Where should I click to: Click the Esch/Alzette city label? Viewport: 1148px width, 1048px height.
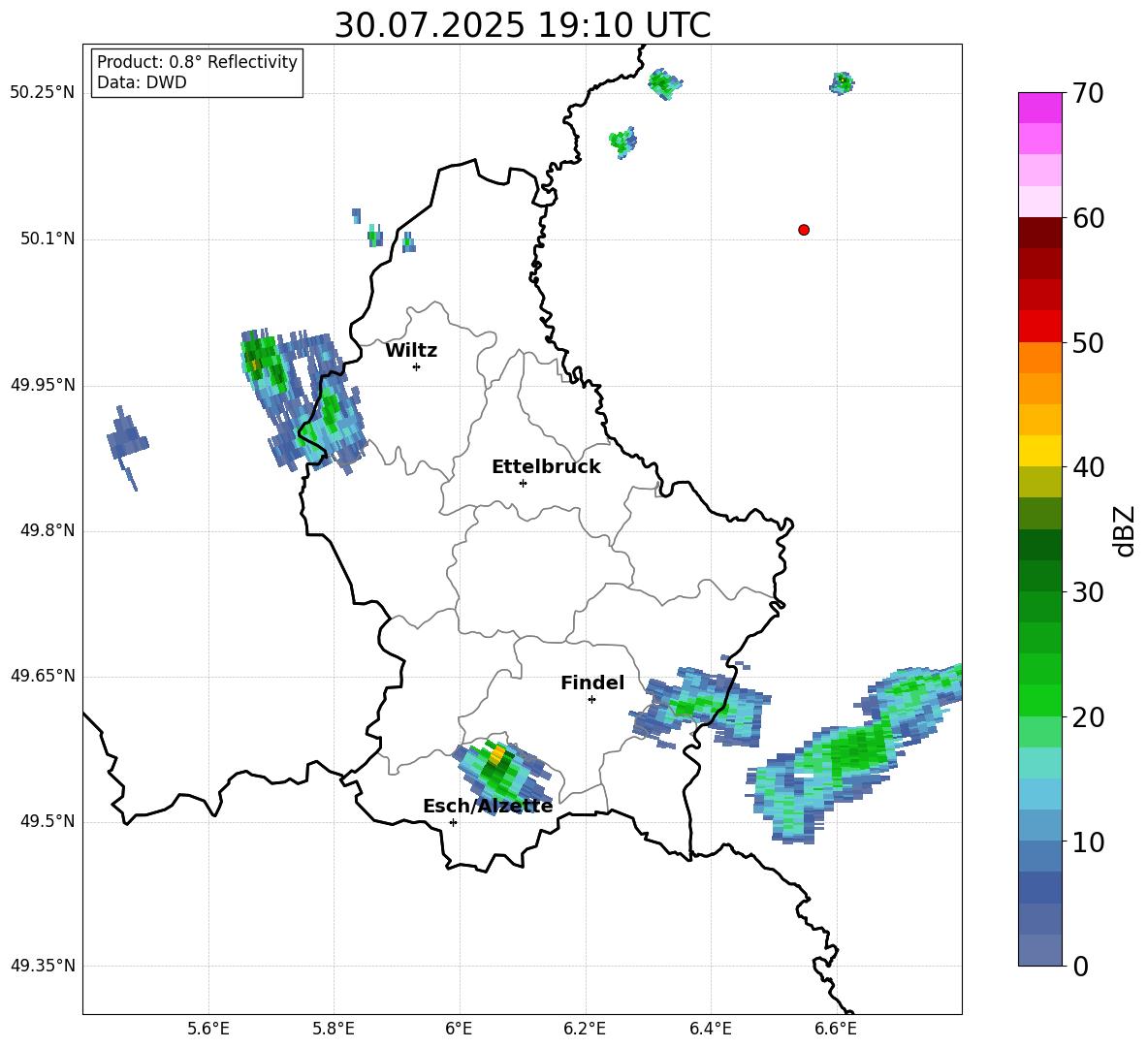(x=488, y=807)
